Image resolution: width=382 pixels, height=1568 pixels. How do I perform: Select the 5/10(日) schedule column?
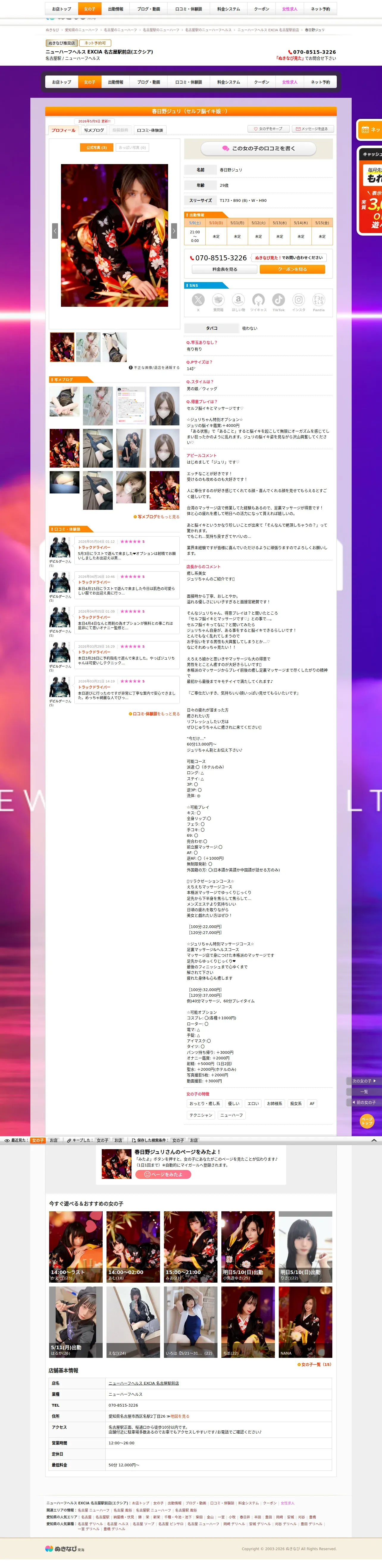(x=216, y=223)
